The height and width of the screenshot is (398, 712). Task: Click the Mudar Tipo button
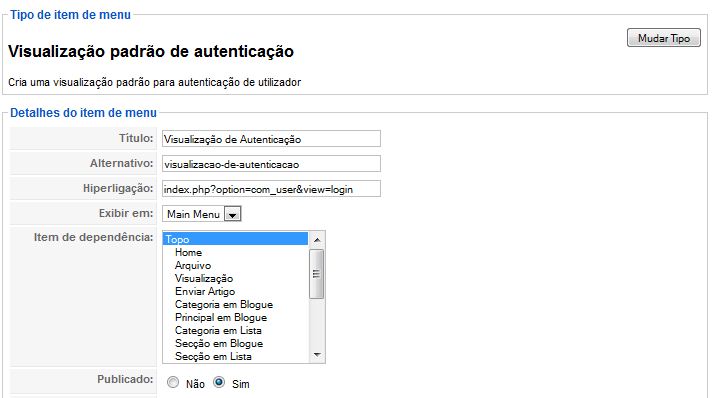pos(663,38)
